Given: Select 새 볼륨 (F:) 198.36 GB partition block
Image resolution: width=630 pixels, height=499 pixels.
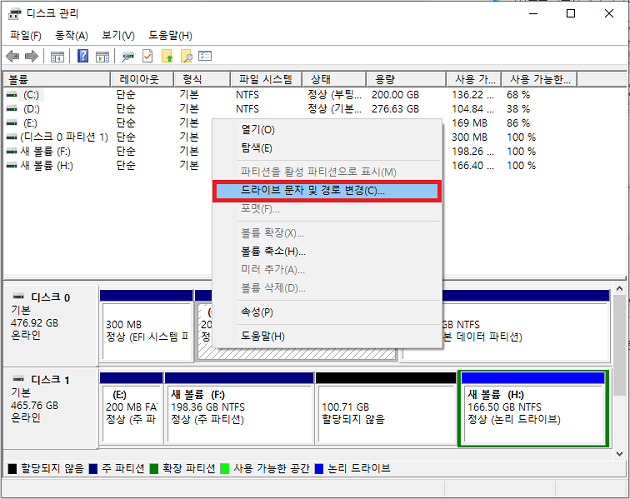Looking at the screenshot, I should [239, 409].
